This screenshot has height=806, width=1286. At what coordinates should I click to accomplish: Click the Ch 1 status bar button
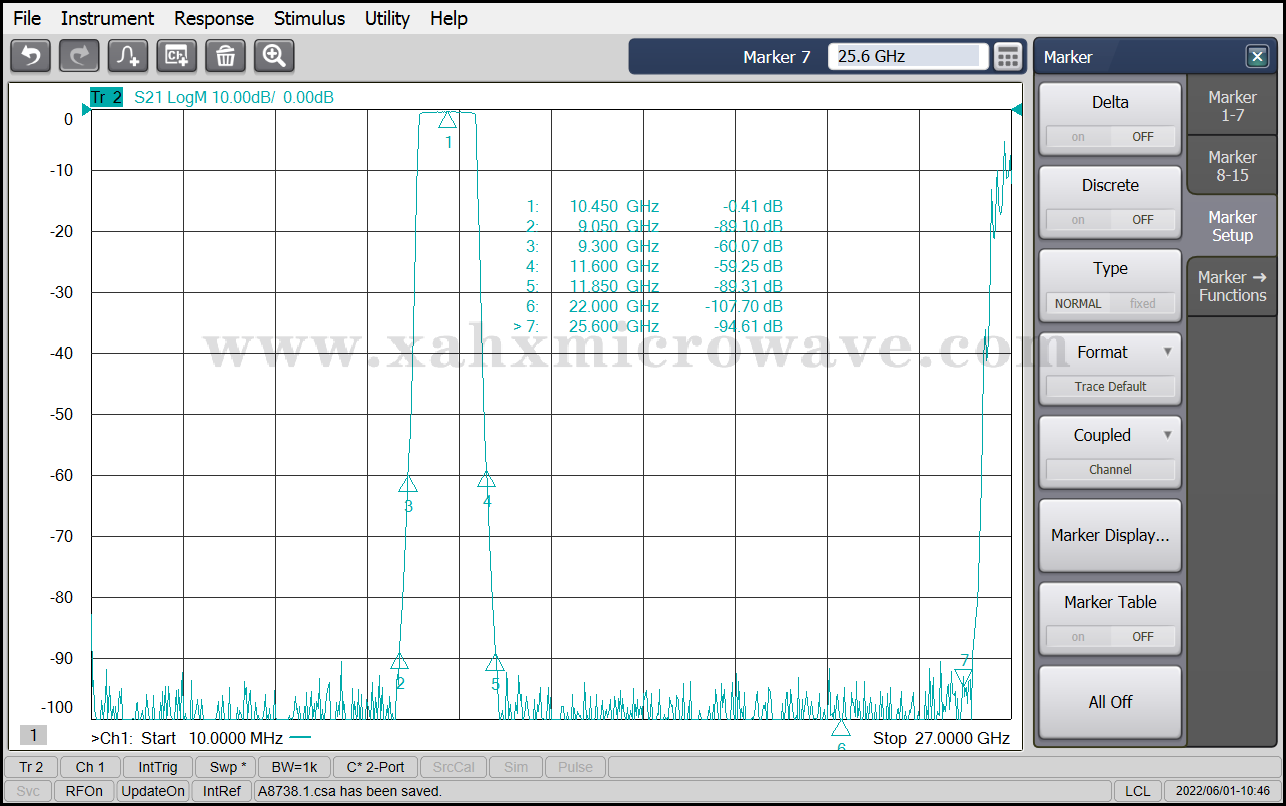[x=90, y=767]
